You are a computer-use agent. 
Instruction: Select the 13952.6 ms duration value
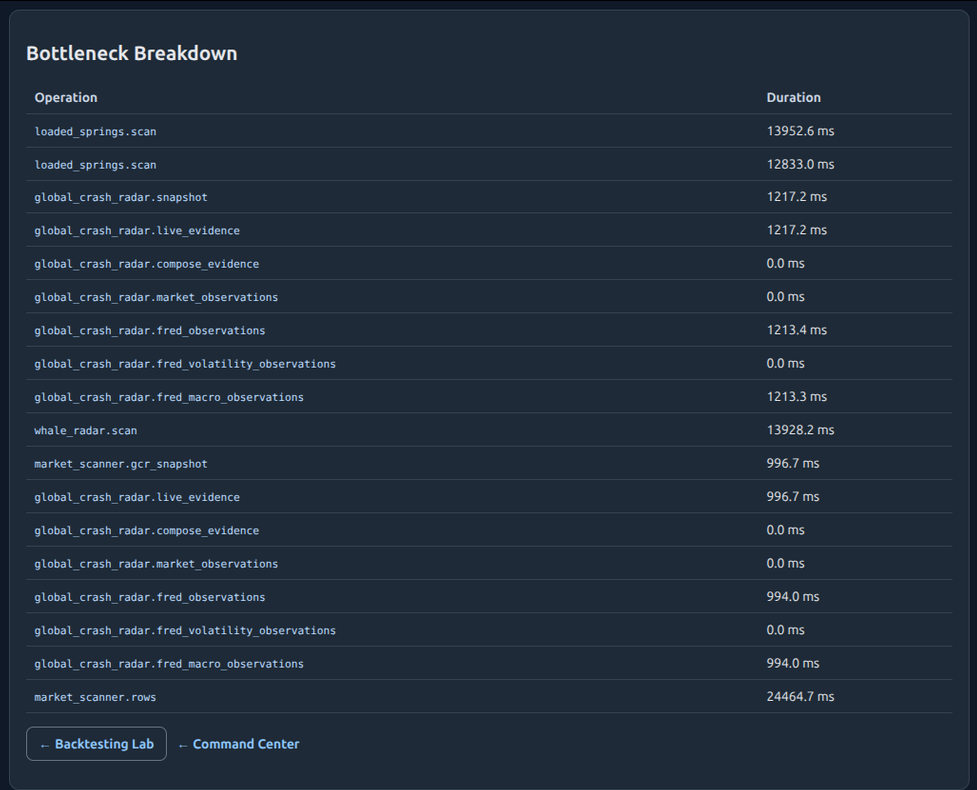pyautogui.click(x=800, y=131)
